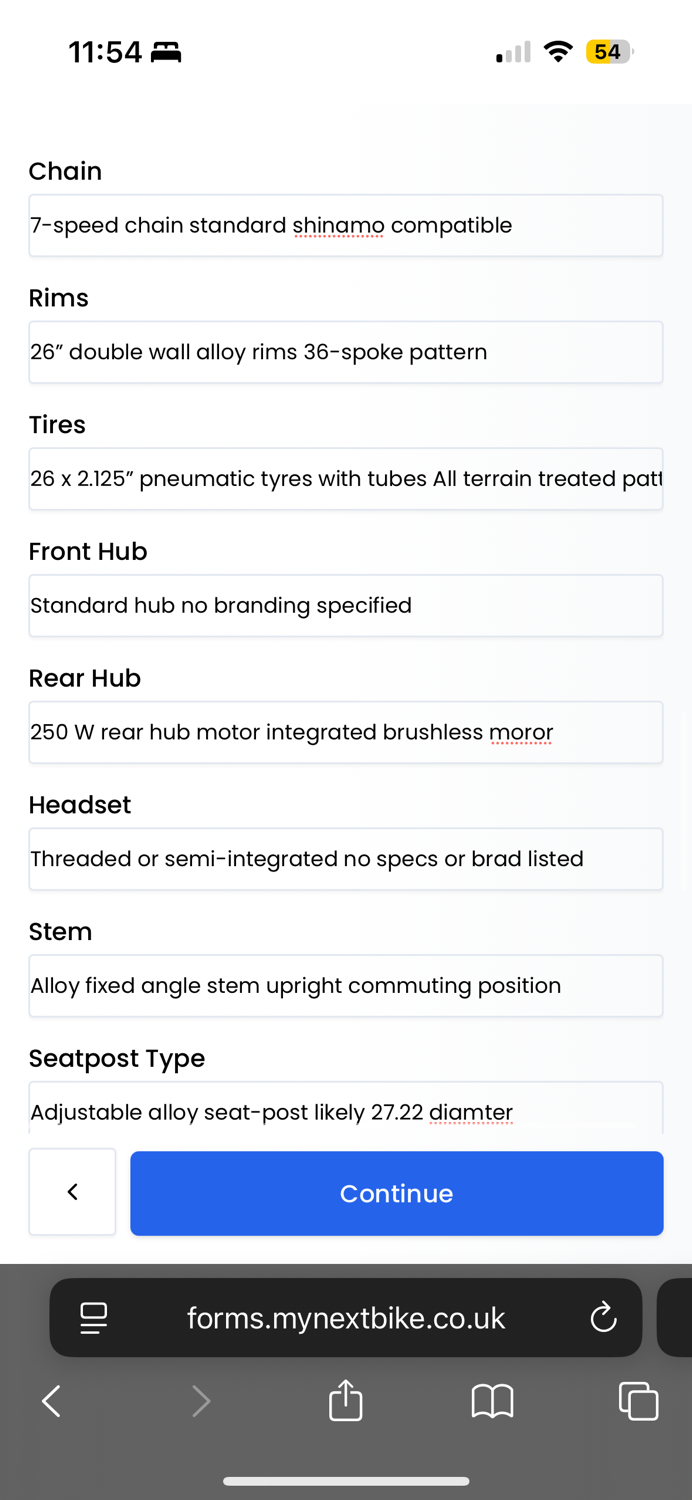
Task: Show all open tabs icon
Action: point(638,1400)
